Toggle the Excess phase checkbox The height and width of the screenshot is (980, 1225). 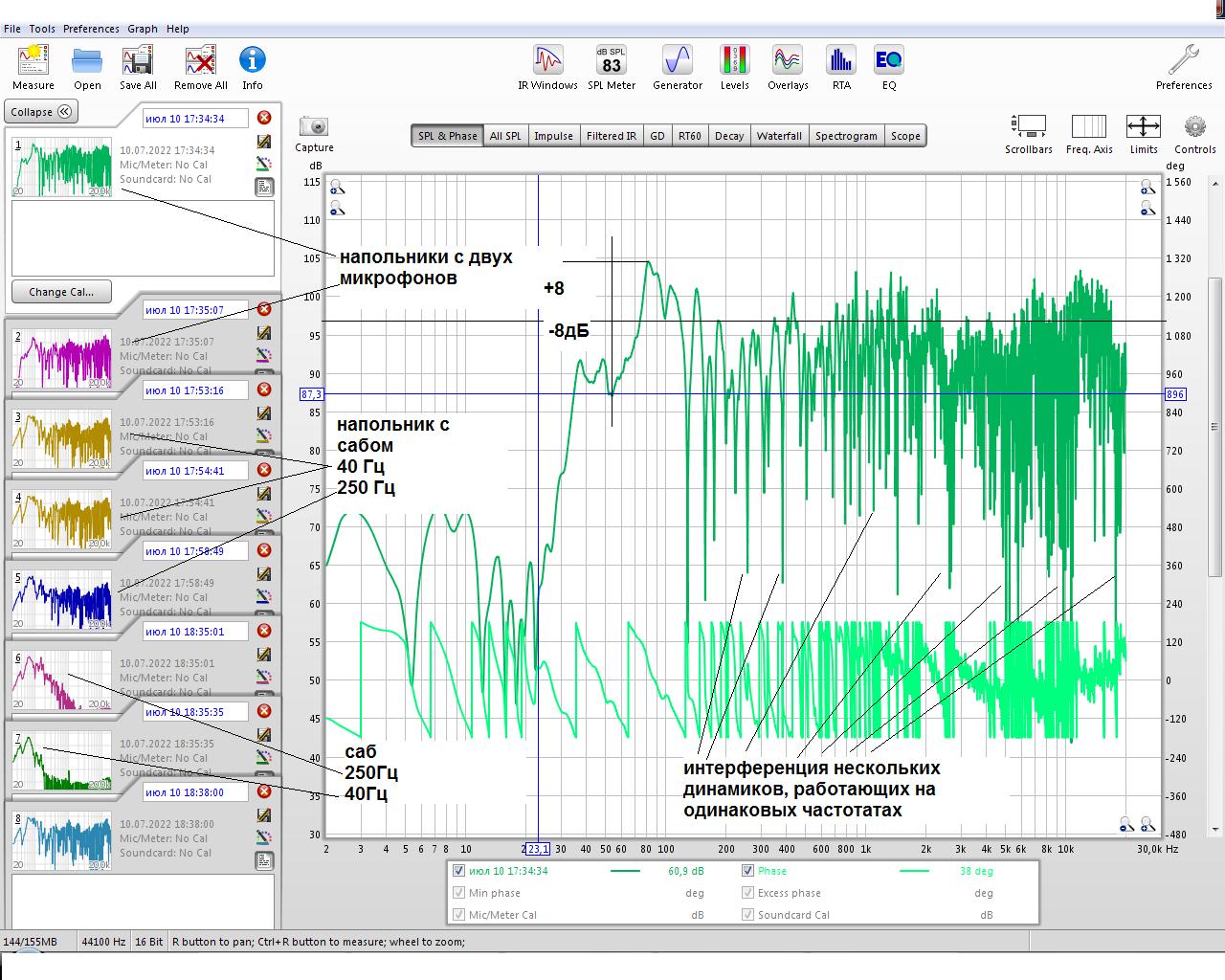tap(748, 893)
